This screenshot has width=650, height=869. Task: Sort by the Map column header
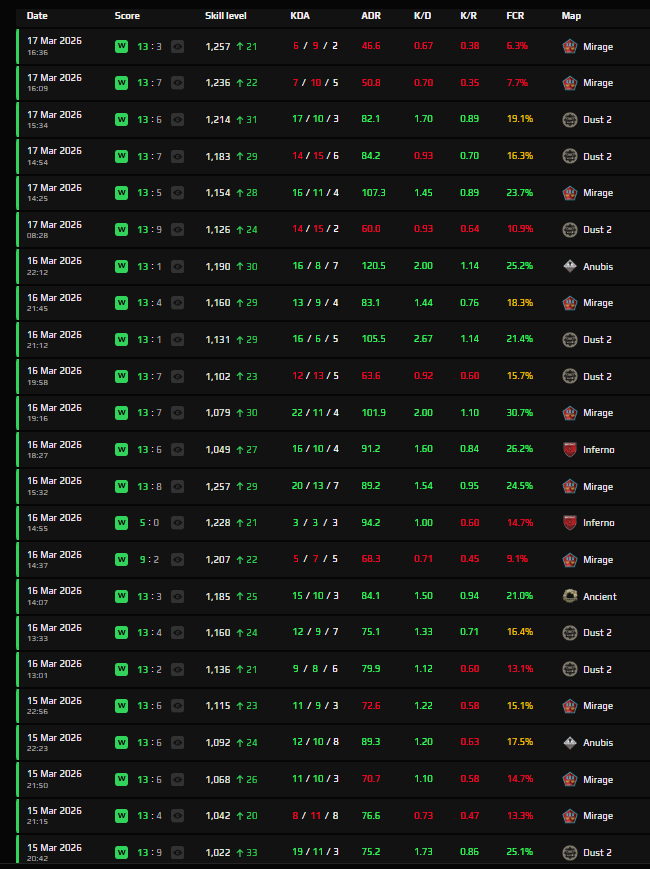571,16
